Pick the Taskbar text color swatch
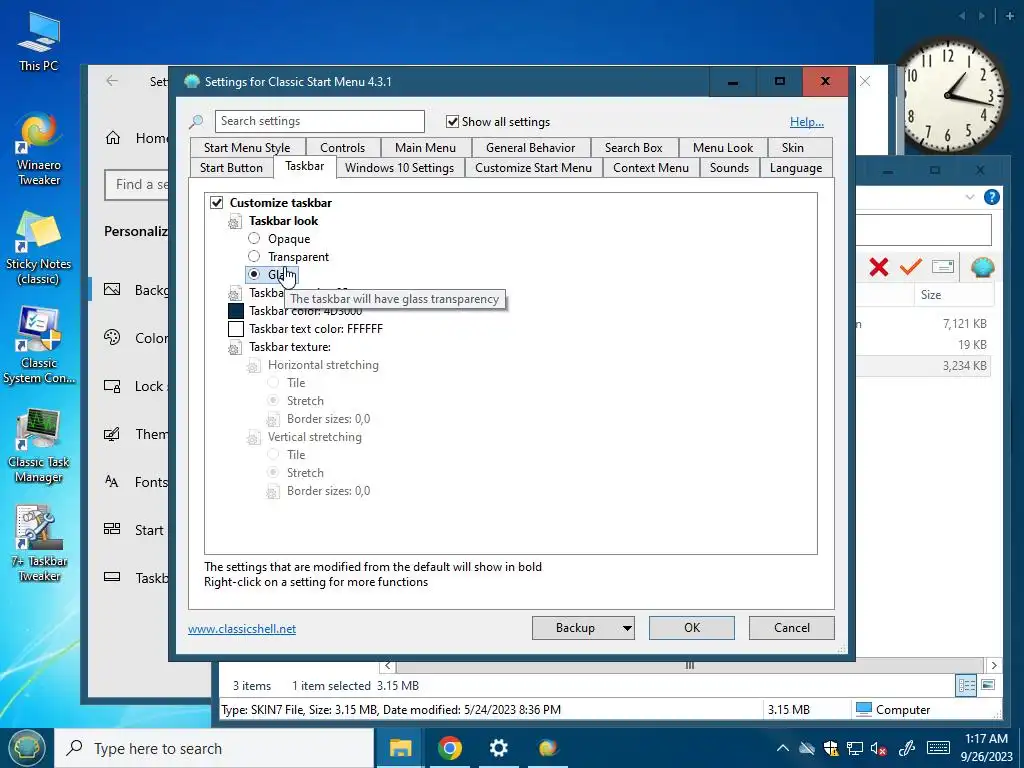Viewport: 1024px width, 768px height. pos(236,328)
